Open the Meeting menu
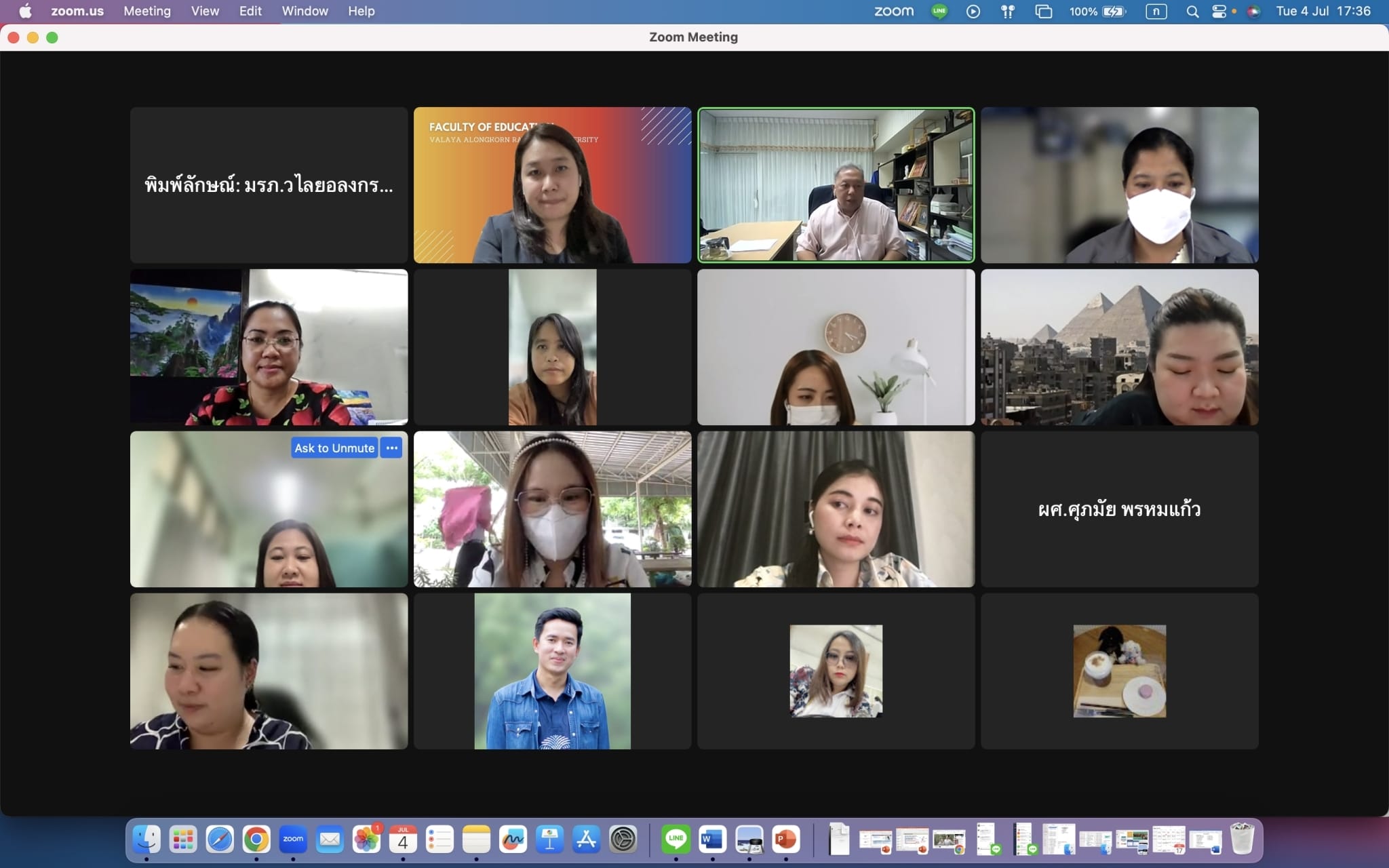The image size is (1389, 868). 147,11
